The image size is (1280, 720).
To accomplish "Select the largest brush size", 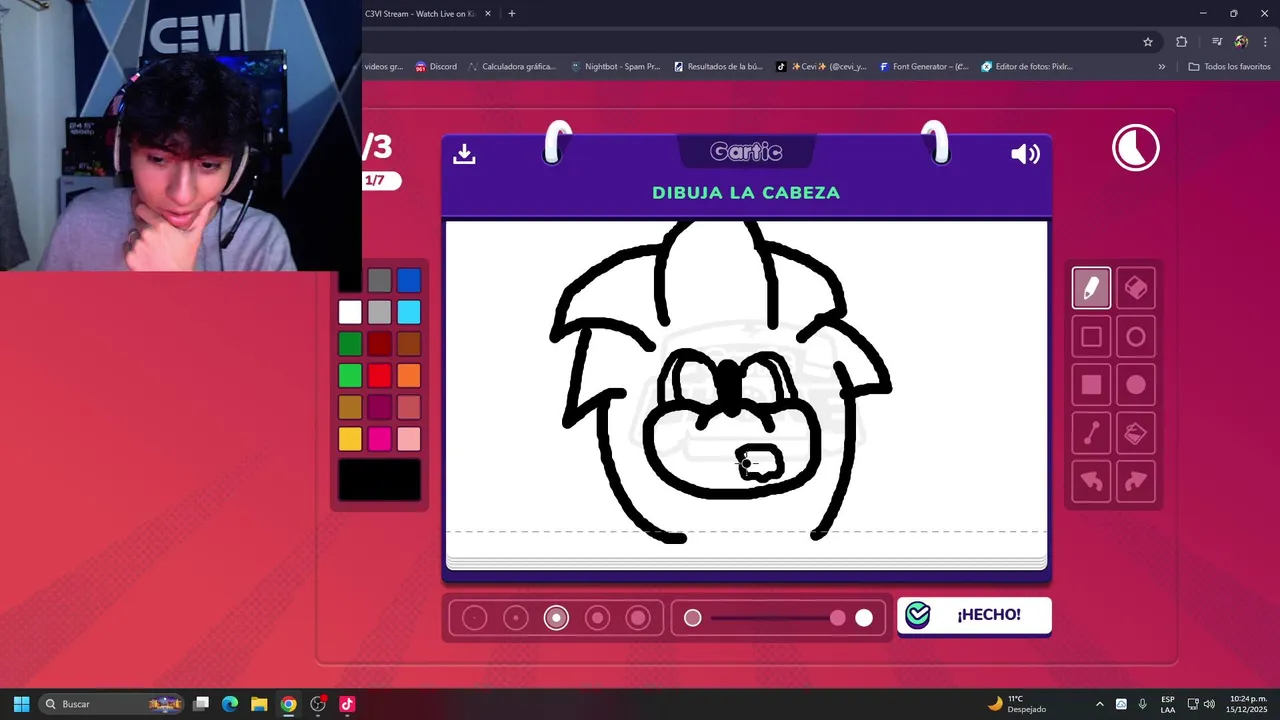I will 638,618.
